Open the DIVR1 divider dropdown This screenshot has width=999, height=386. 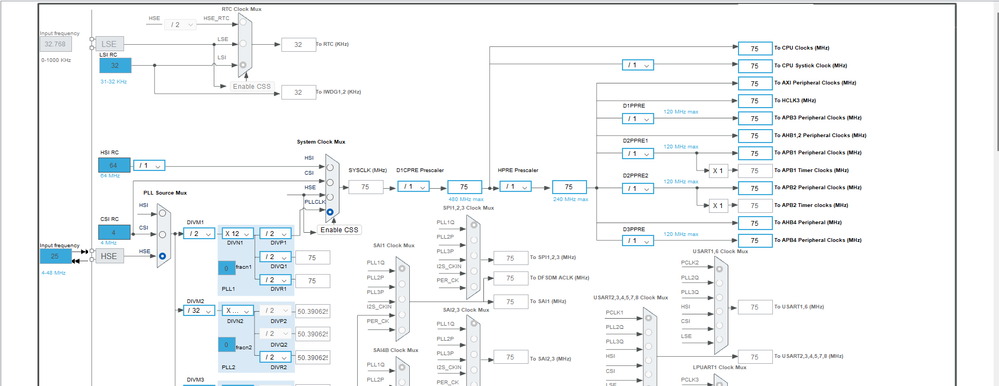276,280
